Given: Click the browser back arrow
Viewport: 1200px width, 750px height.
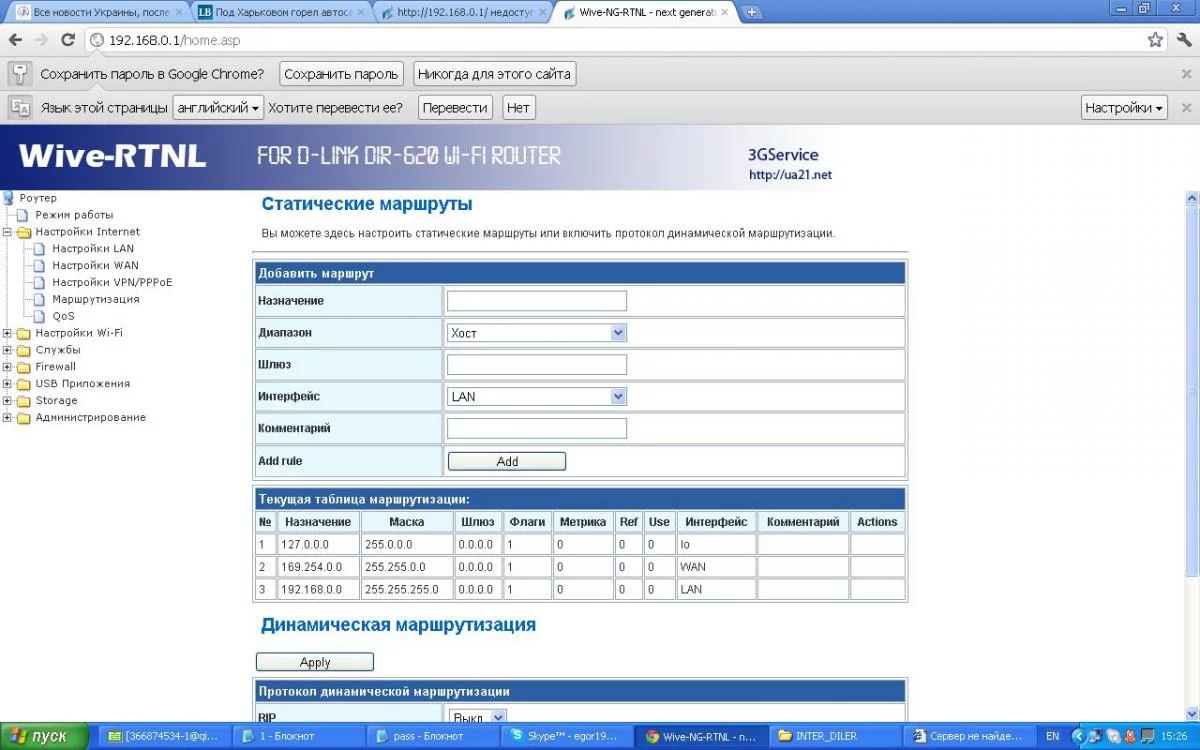Looking at the screenshot, I should 15,40.
